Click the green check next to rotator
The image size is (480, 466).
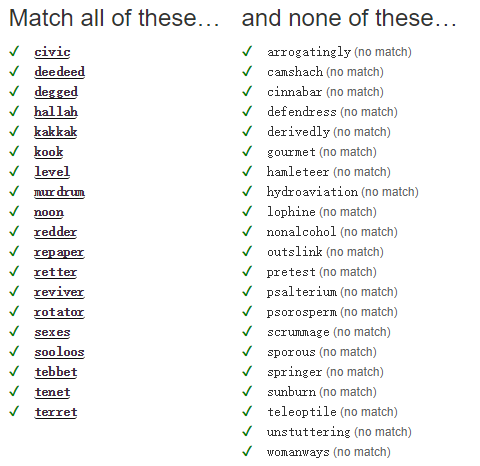pyautogui.click(x=14, y=311)
